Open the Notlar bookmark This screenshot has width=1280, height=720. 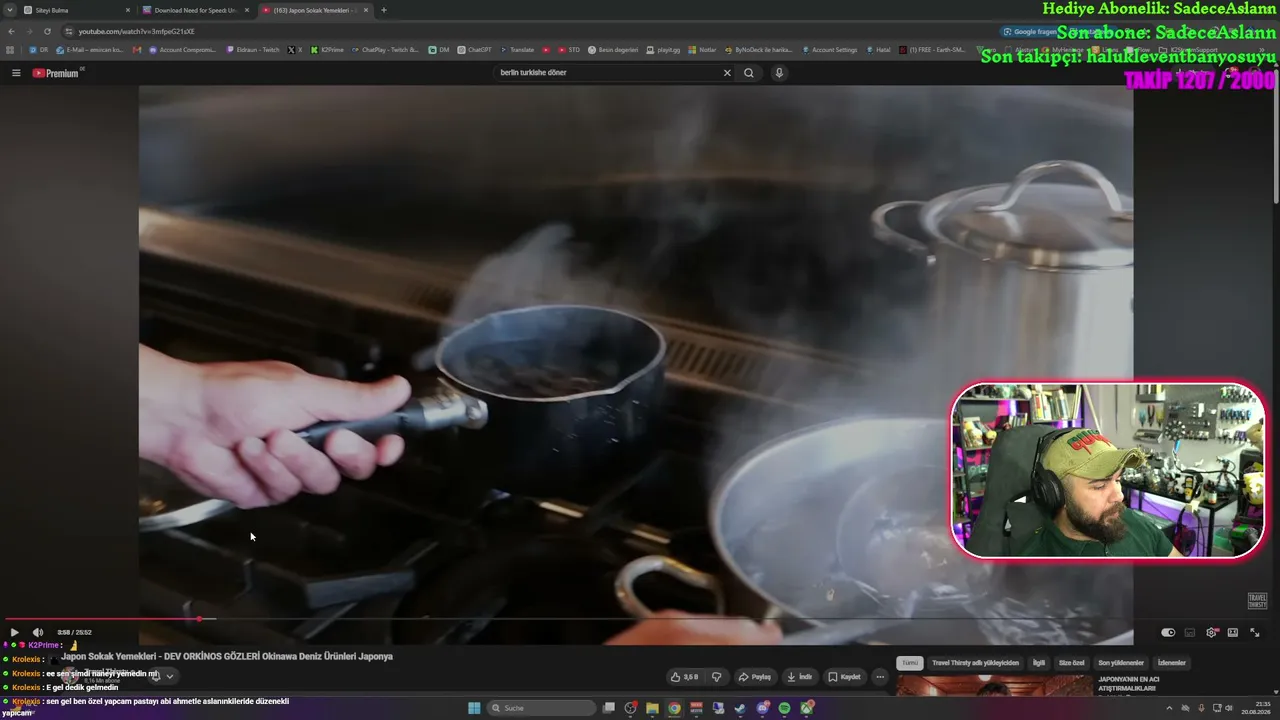(x=702, y=50)
